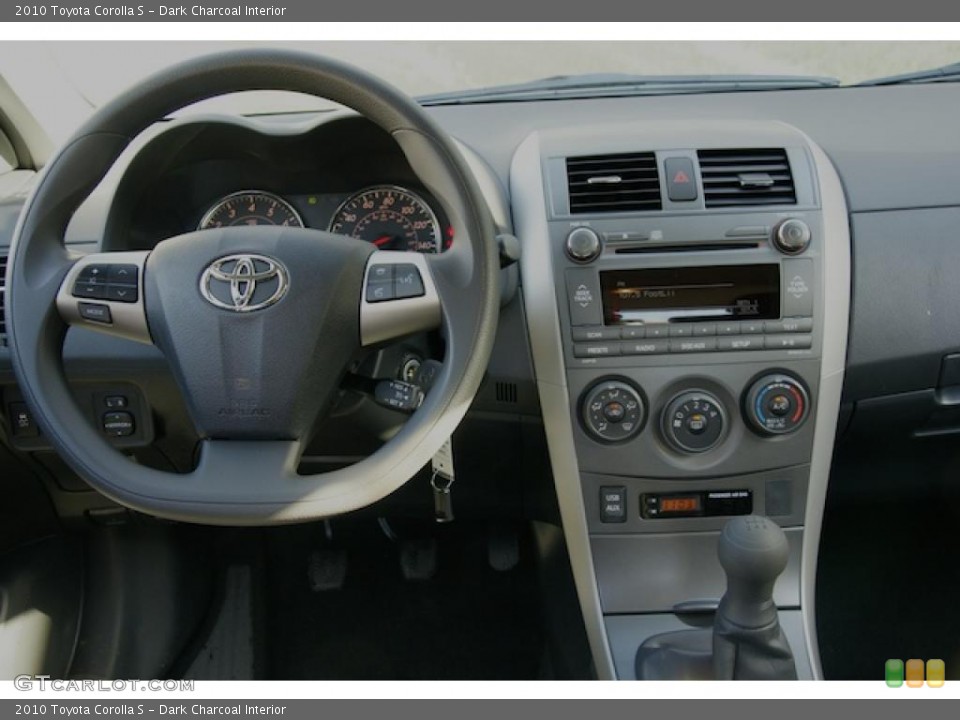Open the radio SETUP button

click(x=740, y=343)
